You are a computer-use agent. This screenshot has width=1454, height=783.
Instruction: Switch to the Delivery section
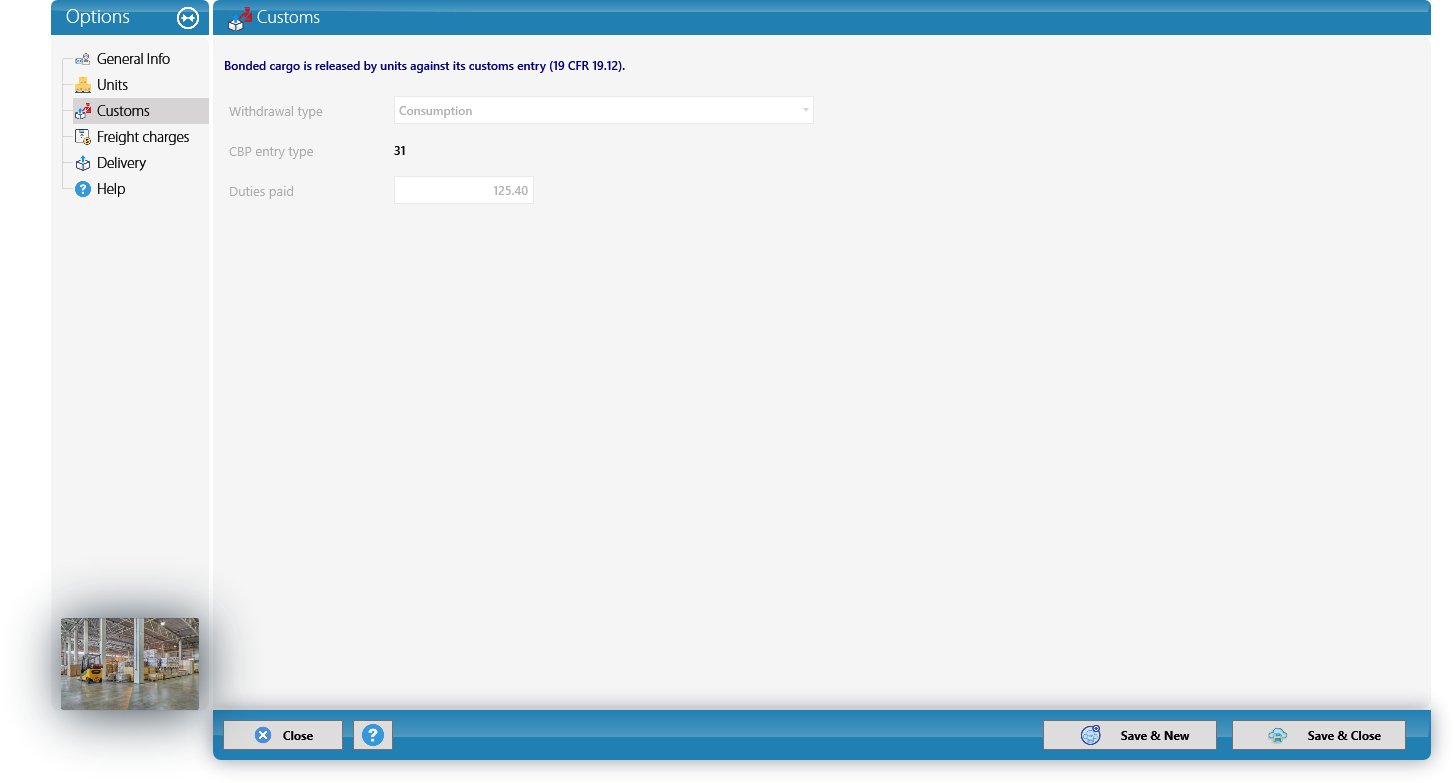[121, 163]
